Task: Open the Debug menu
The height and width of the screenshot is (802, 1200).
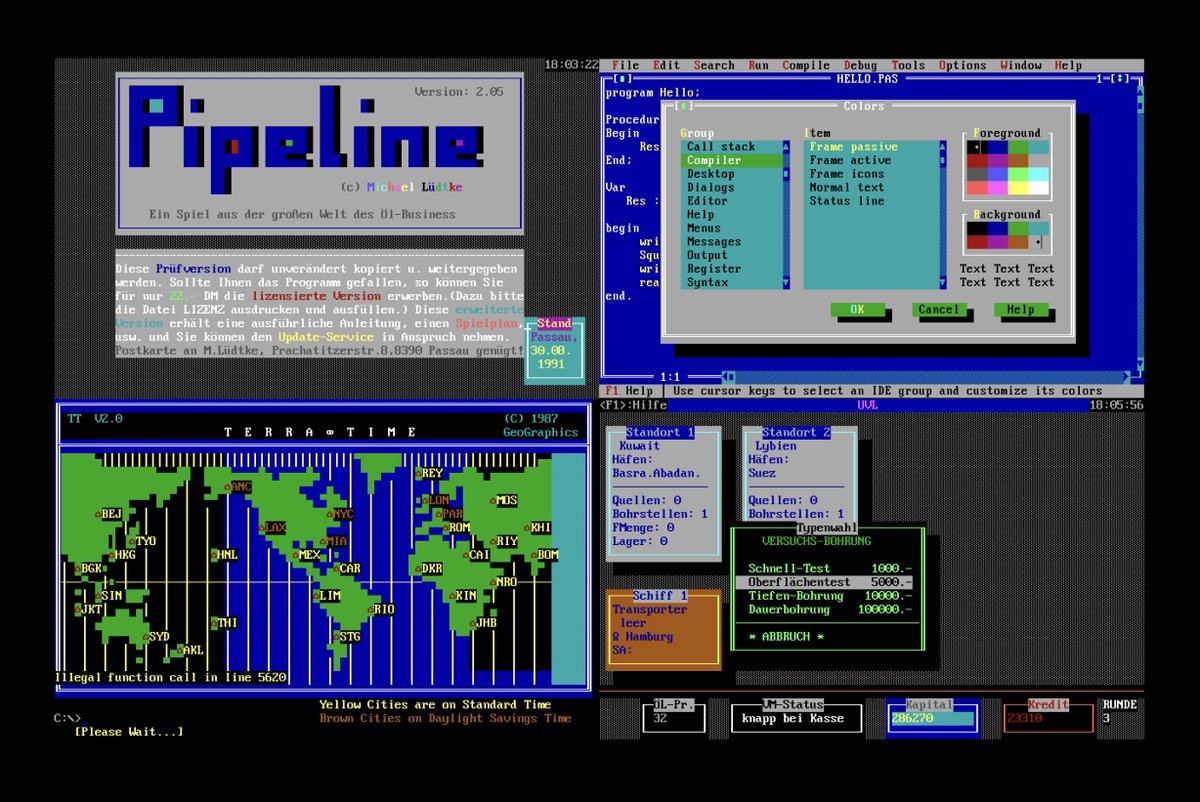Action: (x=860, y=65)
